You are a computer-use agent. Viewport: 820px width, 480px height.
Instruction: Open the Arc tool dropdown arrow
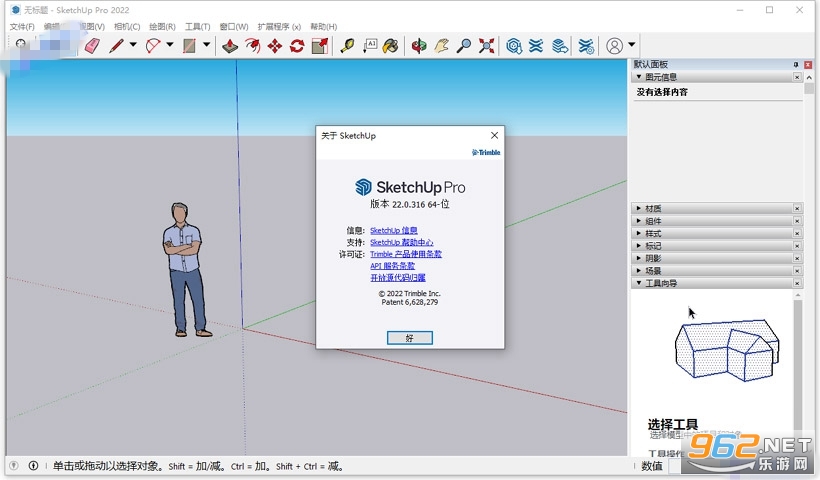coord(169,45)
